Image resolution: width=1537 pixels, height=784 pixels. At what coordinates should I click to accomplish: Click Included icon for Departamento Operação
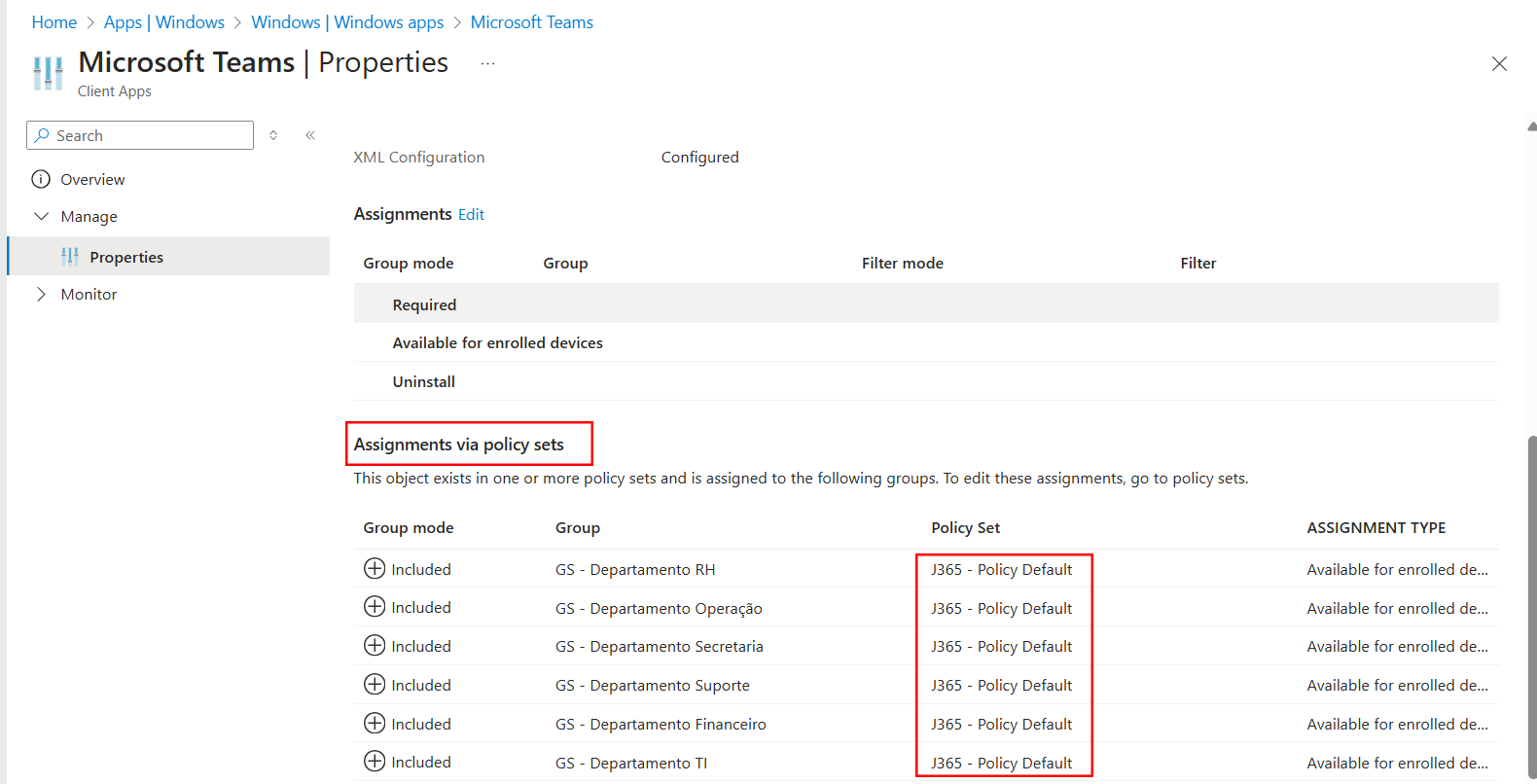pyautogui.click(x=375, y=606)
